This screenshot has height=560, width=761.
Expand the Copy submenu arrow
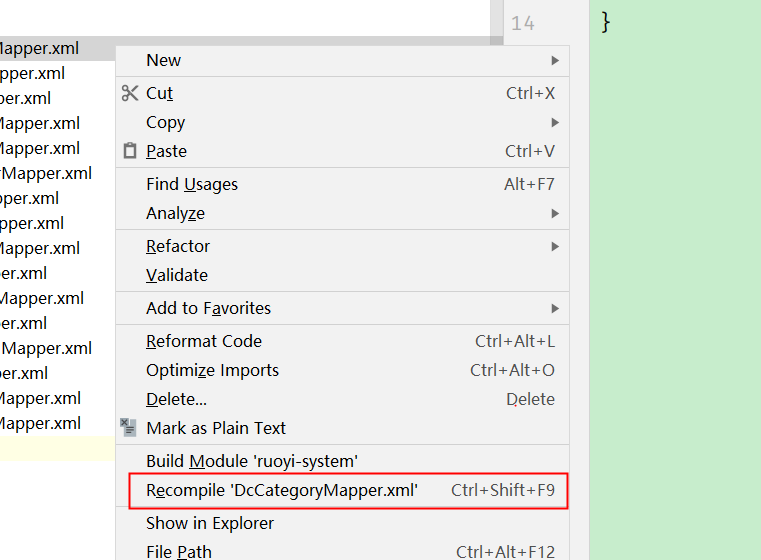pos(555,122)
